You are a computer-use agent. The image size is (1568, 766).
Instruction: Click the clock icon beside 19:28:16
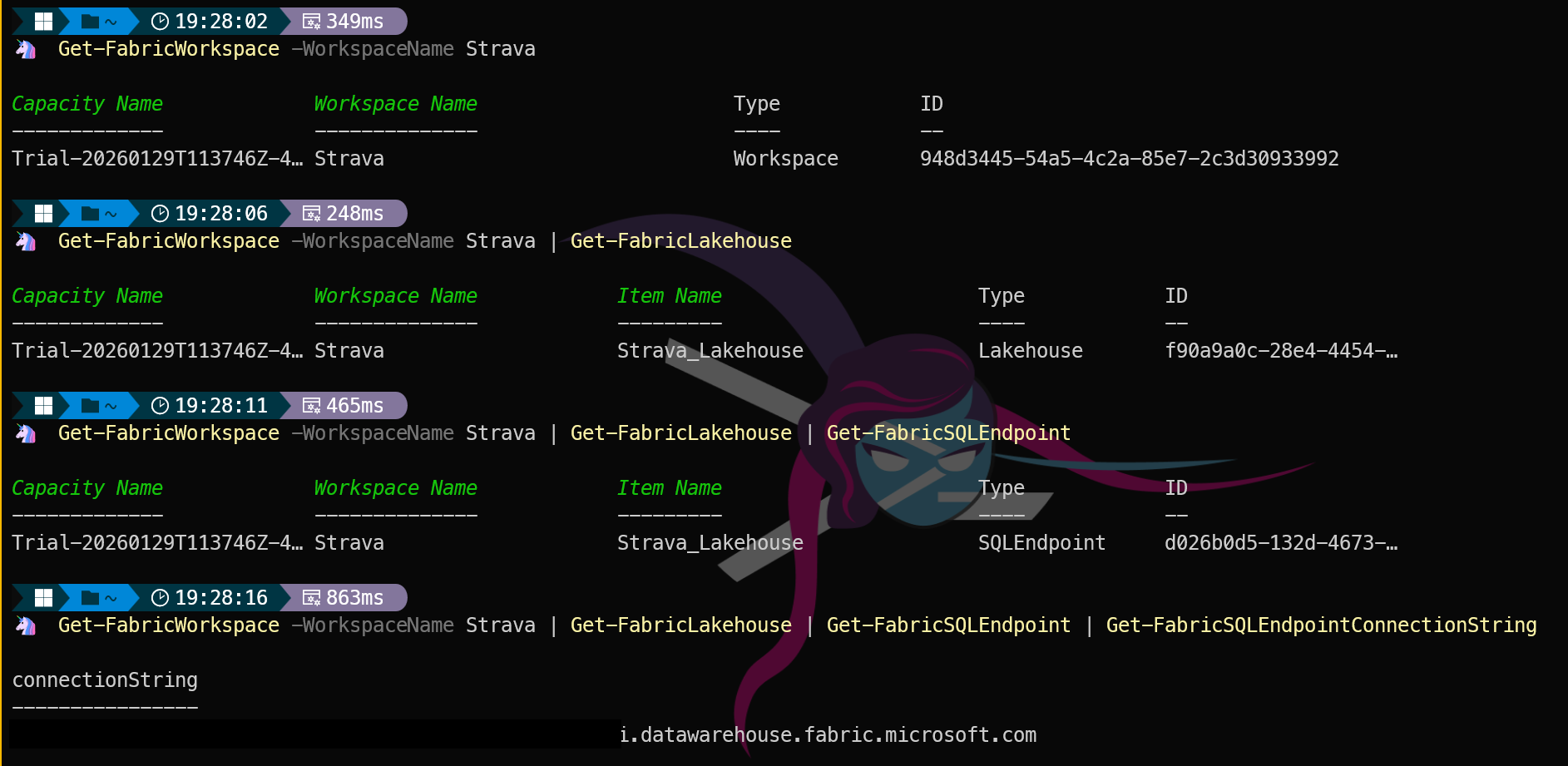point(161,598)
